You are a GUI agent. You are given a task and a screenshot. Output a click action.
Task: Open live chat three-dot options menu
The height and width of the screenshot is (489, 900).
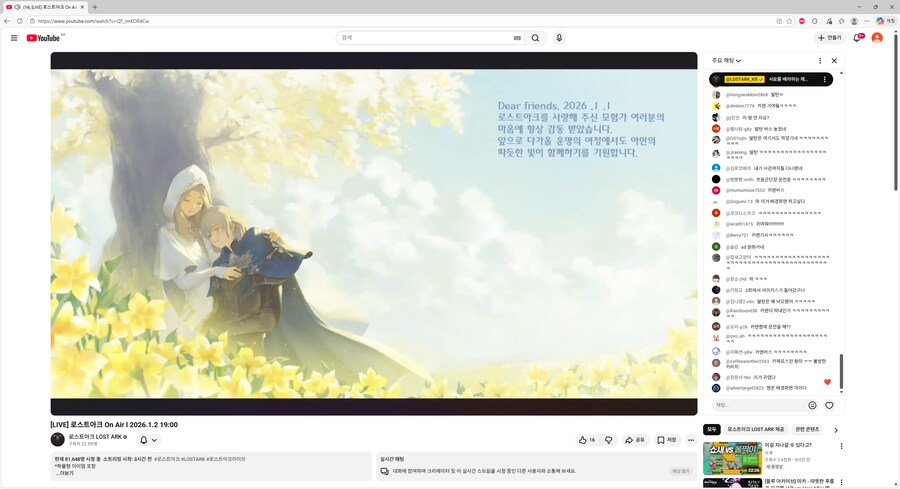820,60
